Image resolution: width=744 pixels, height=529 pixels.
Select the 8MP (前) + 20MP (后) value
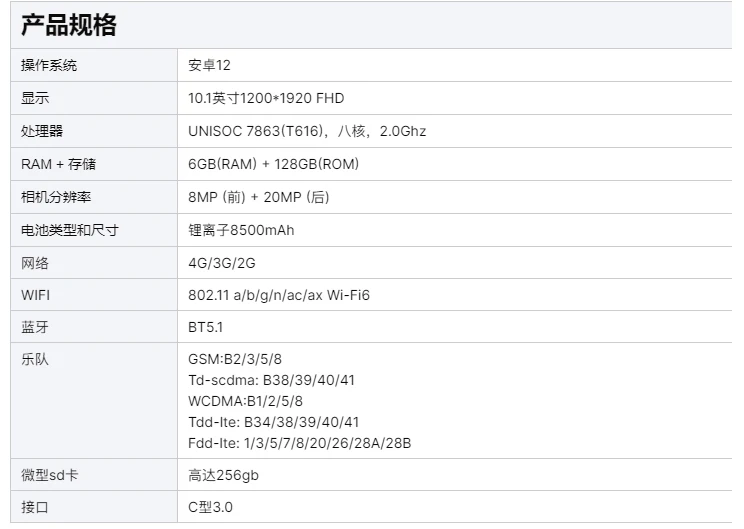click(x=258, y=197)
